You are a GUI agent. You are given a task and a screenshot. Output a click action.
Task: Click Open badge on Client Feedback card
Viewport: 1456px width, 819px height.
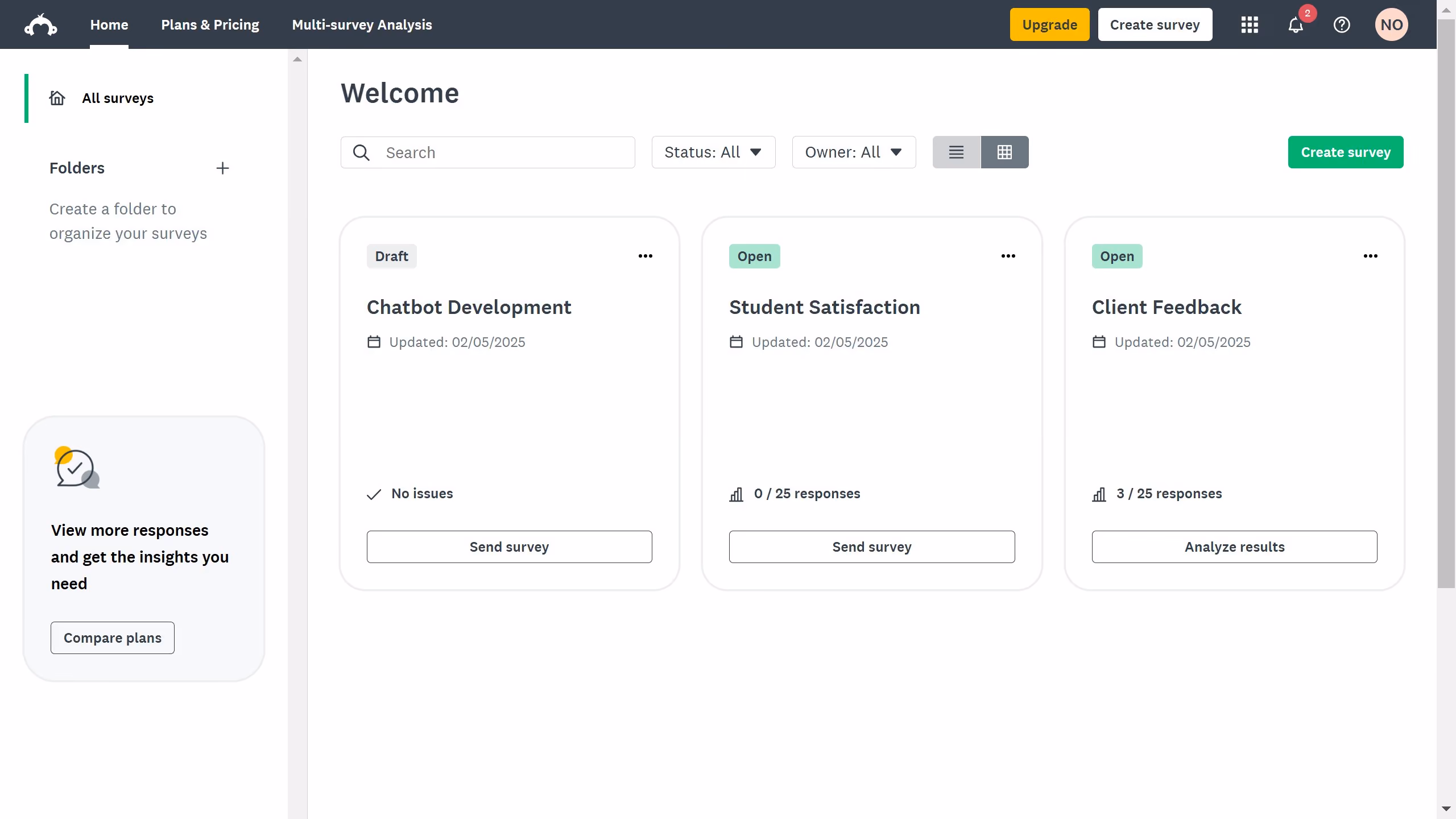[1117, 256]
